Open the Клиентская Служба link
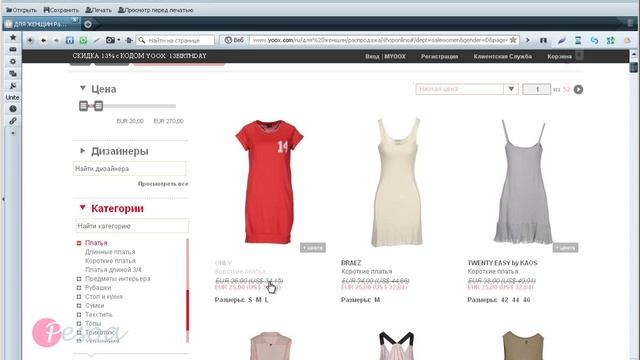This screenshot has width=640, height=360. [502, 56]
